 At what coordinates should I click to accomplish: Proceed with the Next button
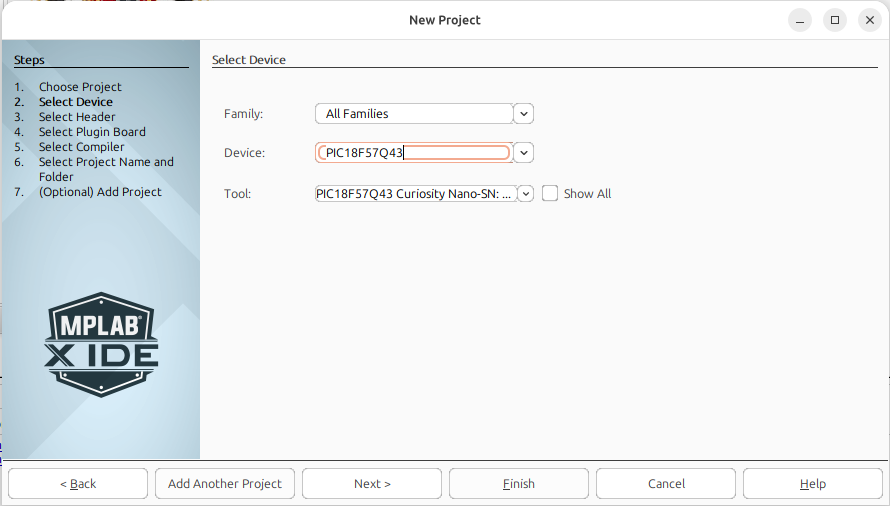click(372, 483)
